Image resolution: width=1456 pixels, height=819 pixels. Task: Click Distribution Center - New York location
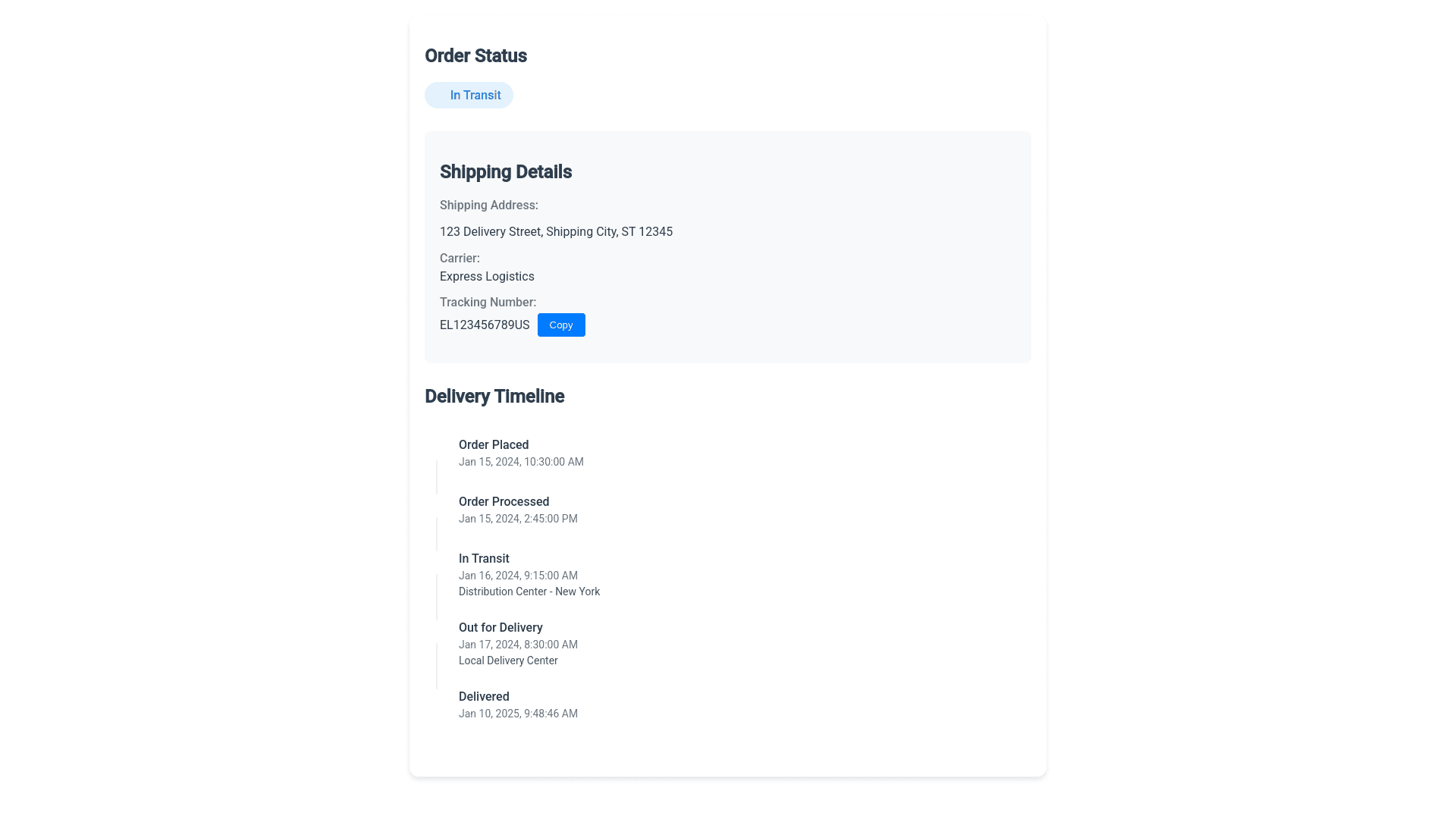point(529,591)
